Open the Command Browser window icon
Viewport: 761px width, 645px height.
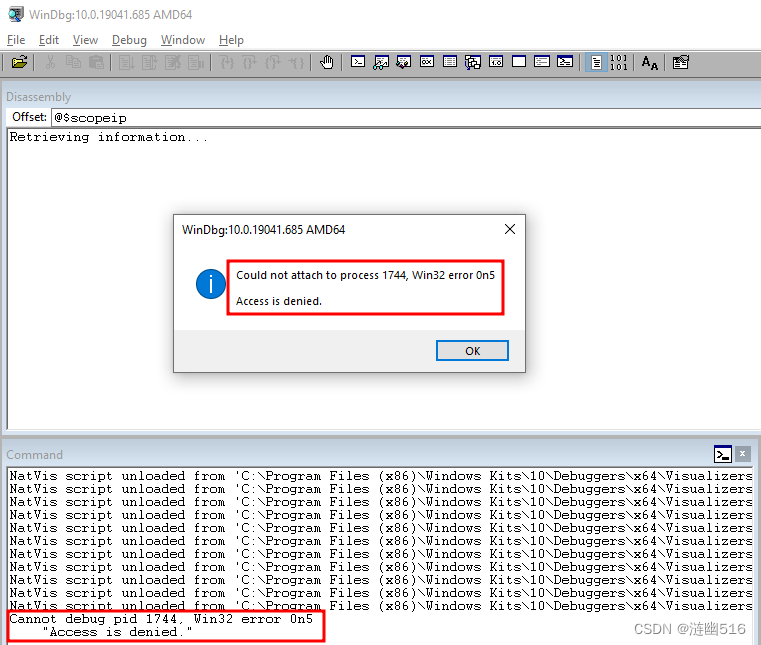[565, 62]
